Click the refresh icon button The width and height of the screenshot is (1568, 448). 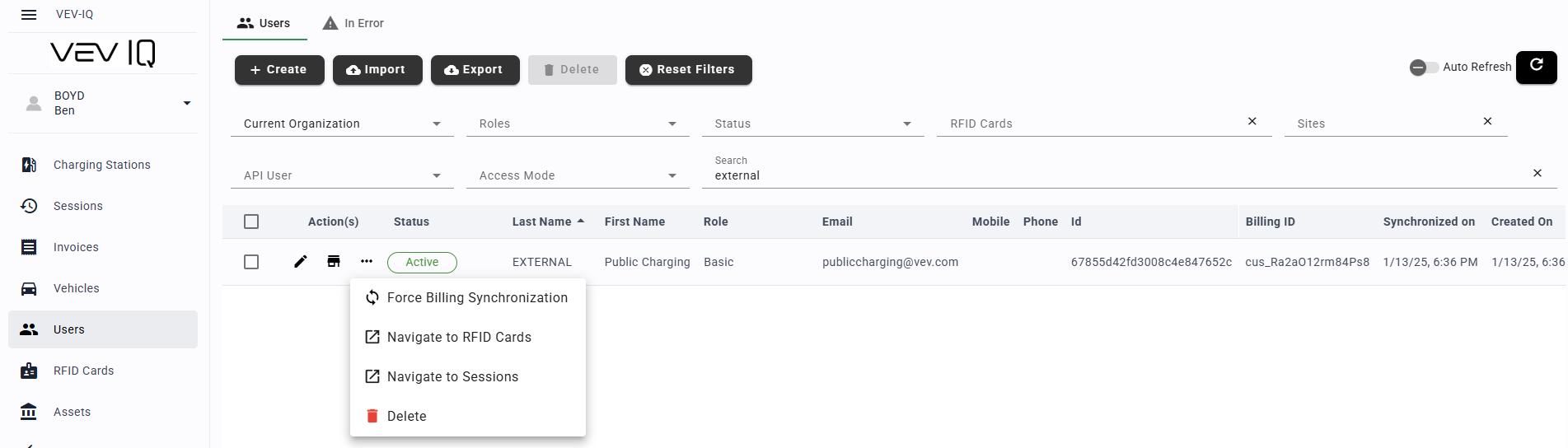[1536, 67]
